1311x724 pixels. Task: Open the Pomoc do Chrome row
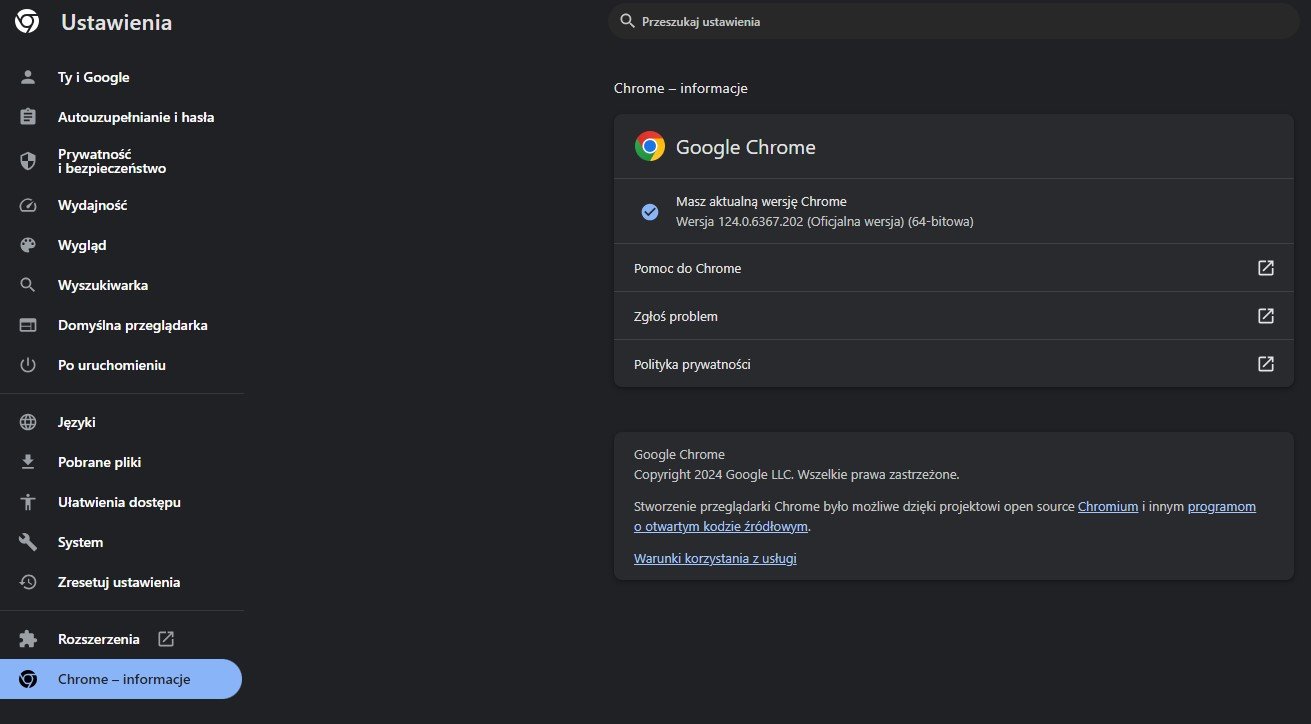[954, 268]
